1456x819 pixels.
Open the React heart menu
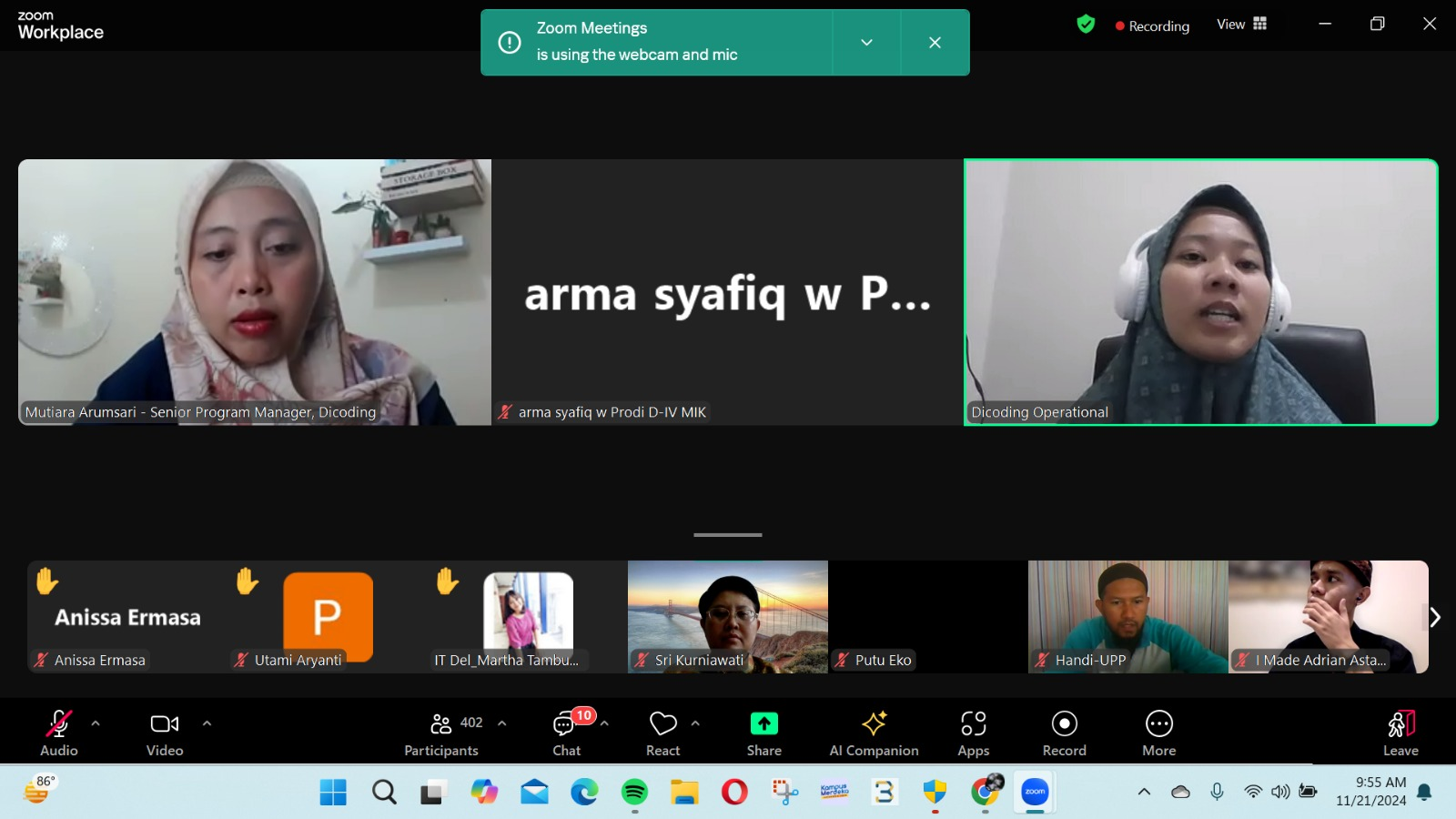coord(663,733)
